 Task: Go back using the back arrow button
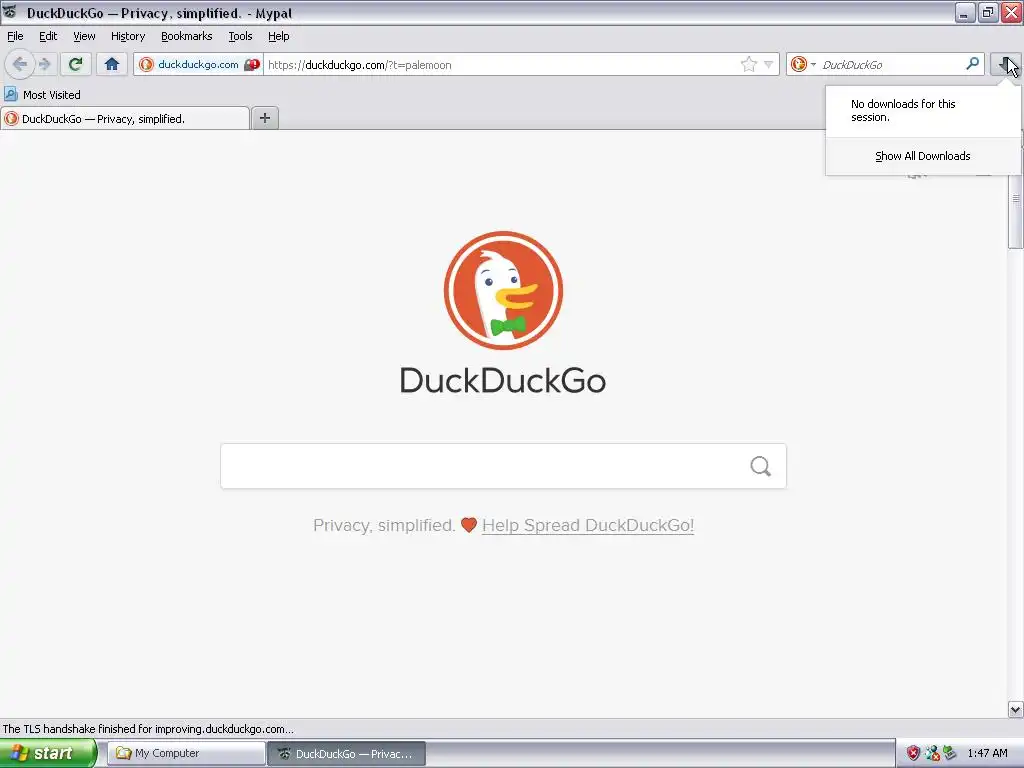click(x=20, y=64)
